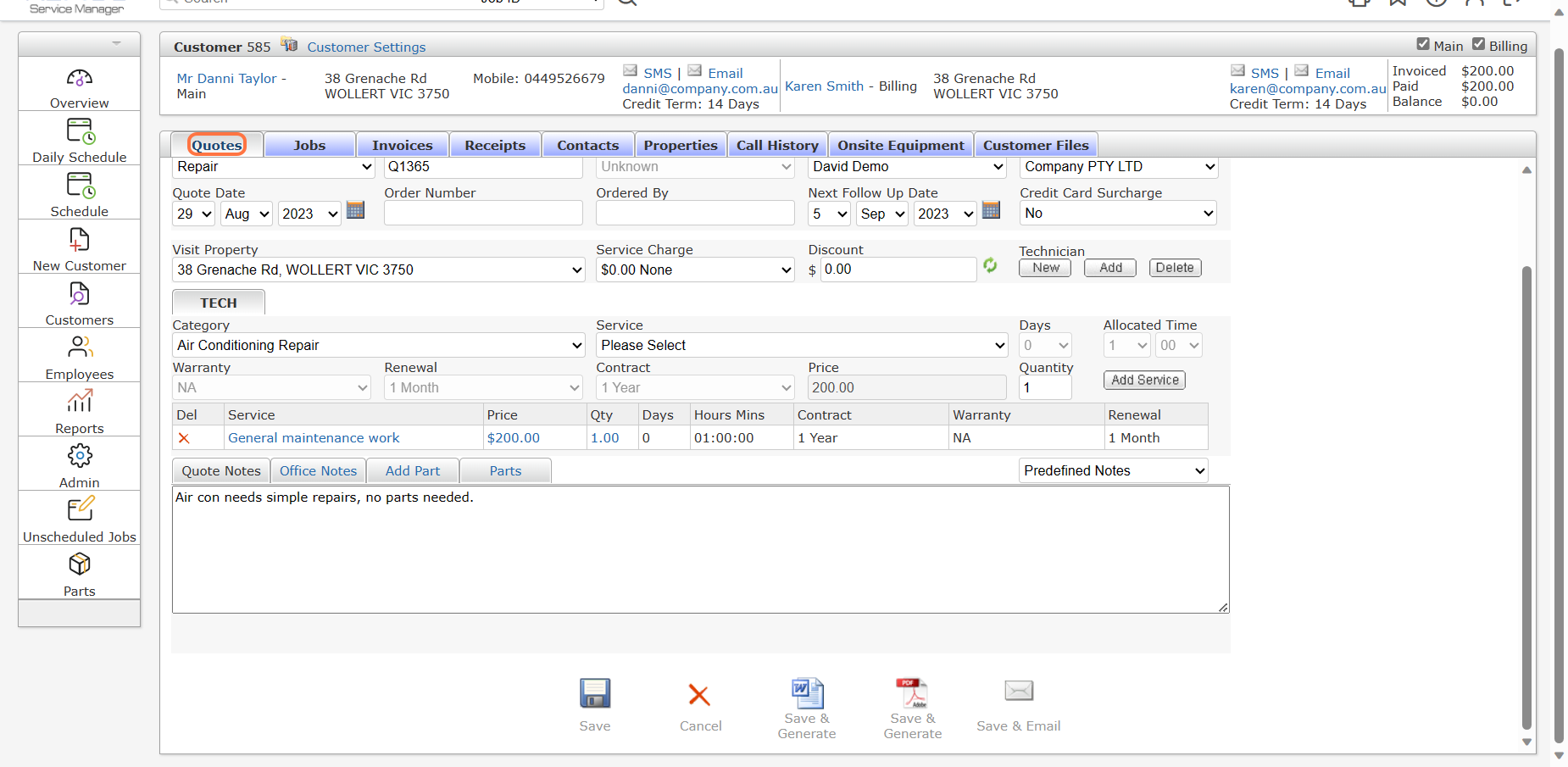Open the Service Please Select dropdown
This screenshot has width=1568, height=767.
tap(802, 345)
